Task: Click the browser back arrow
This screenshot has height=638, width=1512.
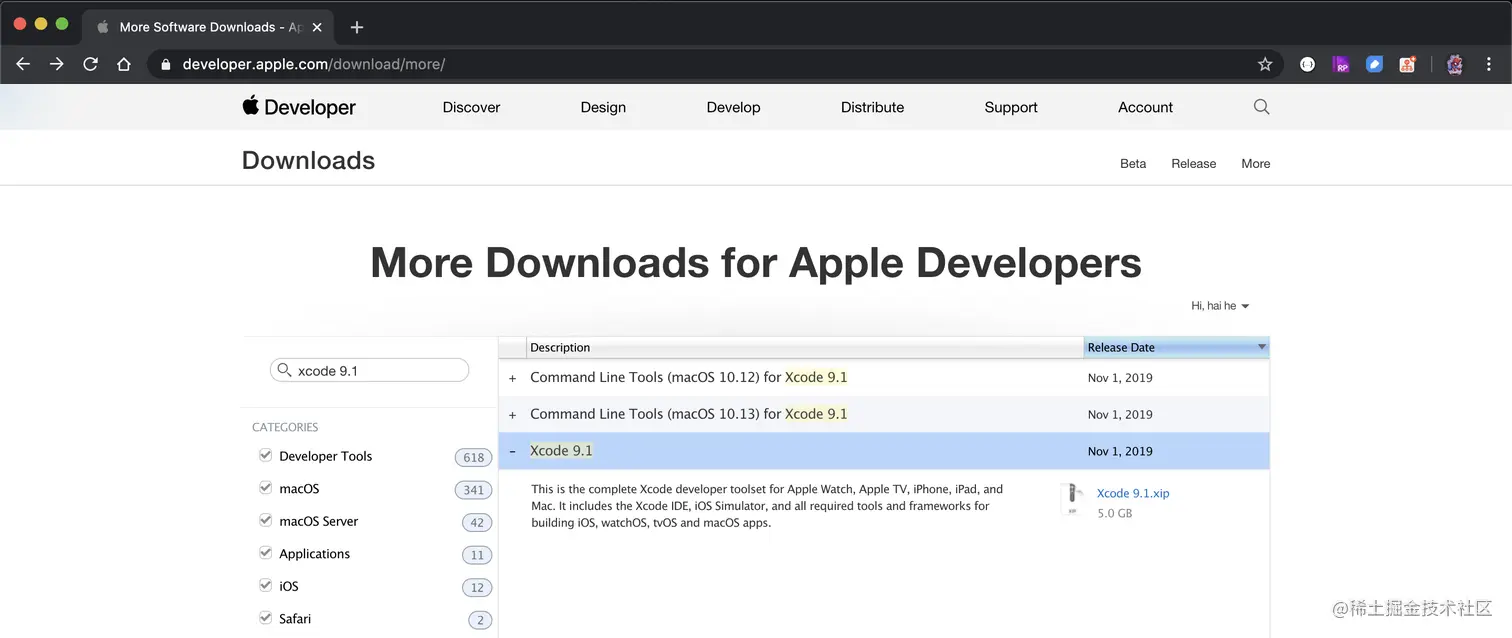Action: (x=23, y=64)
